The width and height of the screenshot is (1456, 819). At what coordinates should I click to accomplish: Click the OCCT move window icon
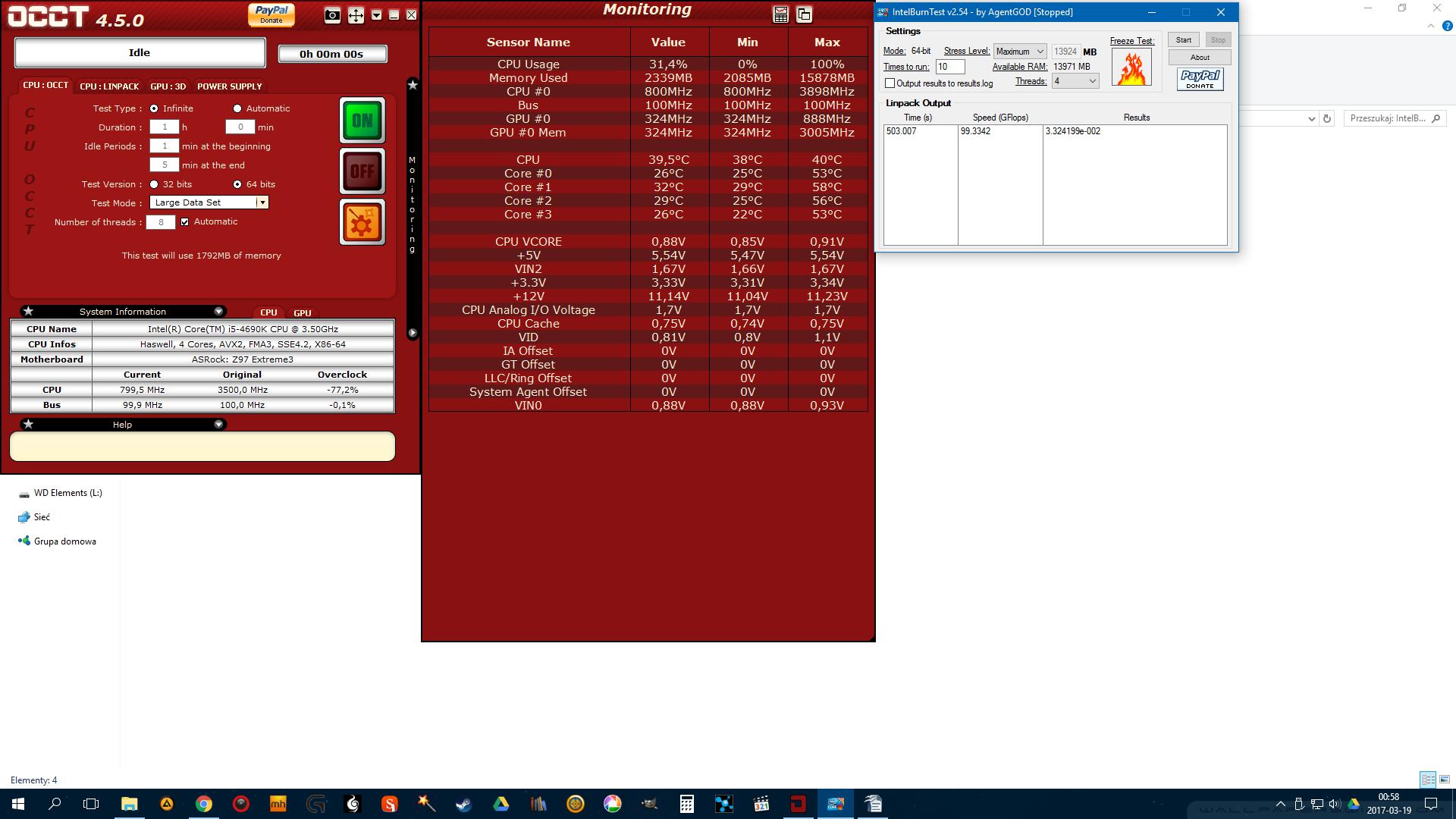356,15
